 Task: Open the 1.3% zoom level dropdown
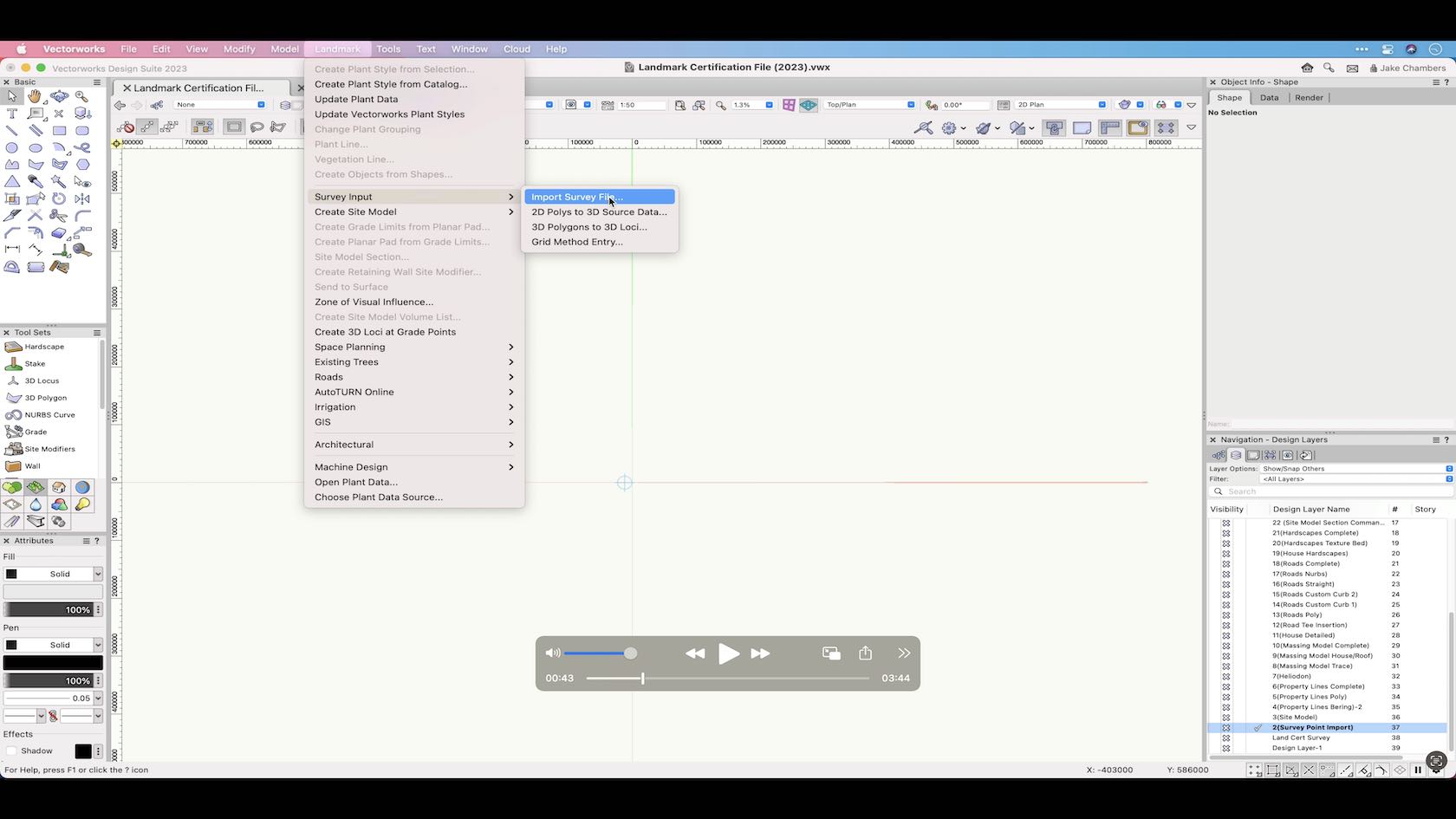pyautogui.click(x=752, y=105)
